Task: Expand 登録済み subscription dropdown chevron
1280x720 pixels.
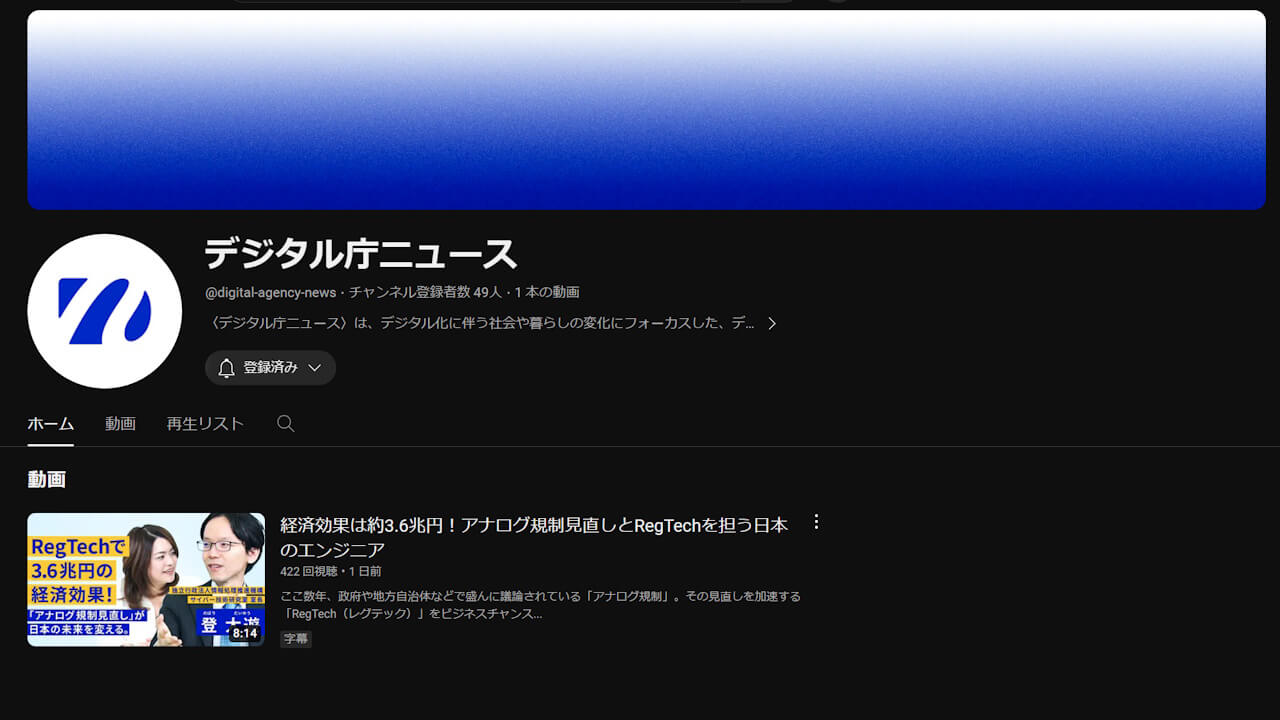Action: coord(314,368)
